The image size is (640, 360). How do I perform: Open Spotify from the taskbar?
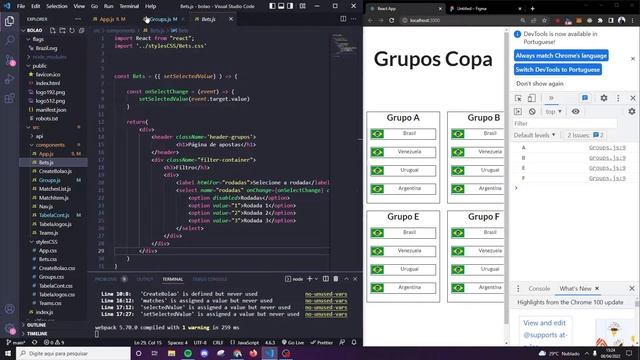pos(188,353)
